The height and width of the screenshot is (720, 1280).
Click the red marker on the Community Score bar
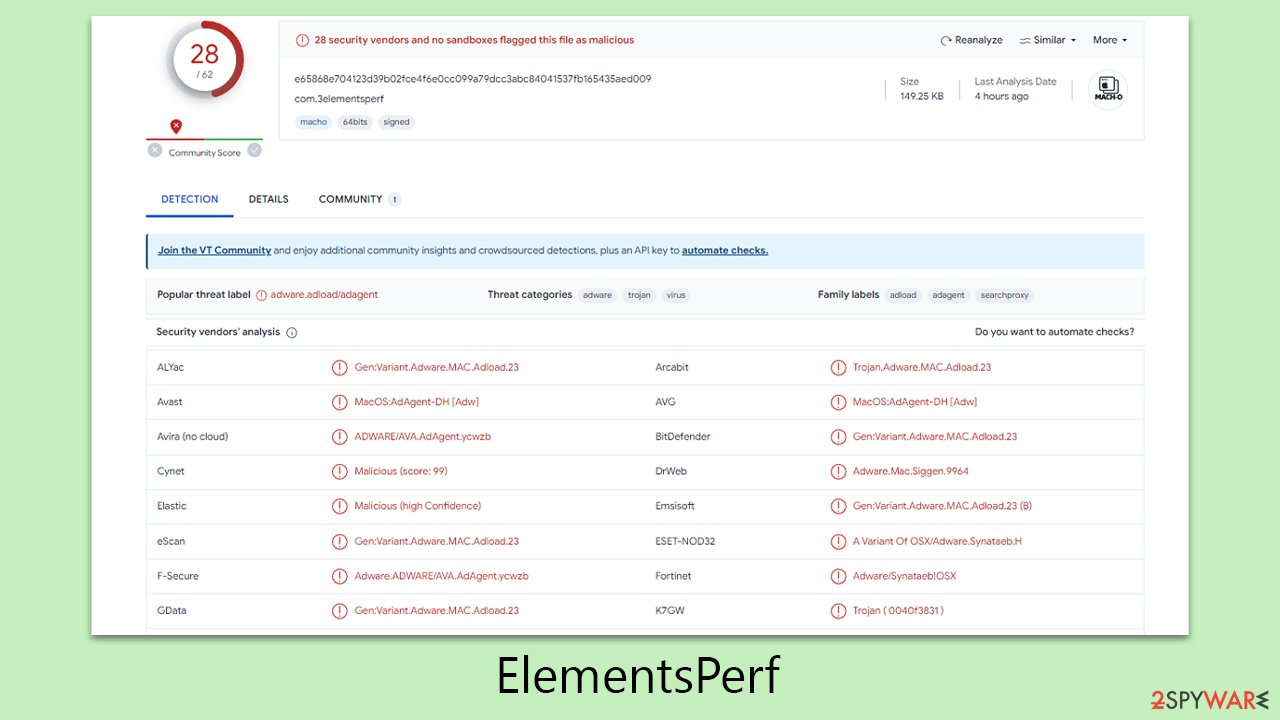click(176, 126)
